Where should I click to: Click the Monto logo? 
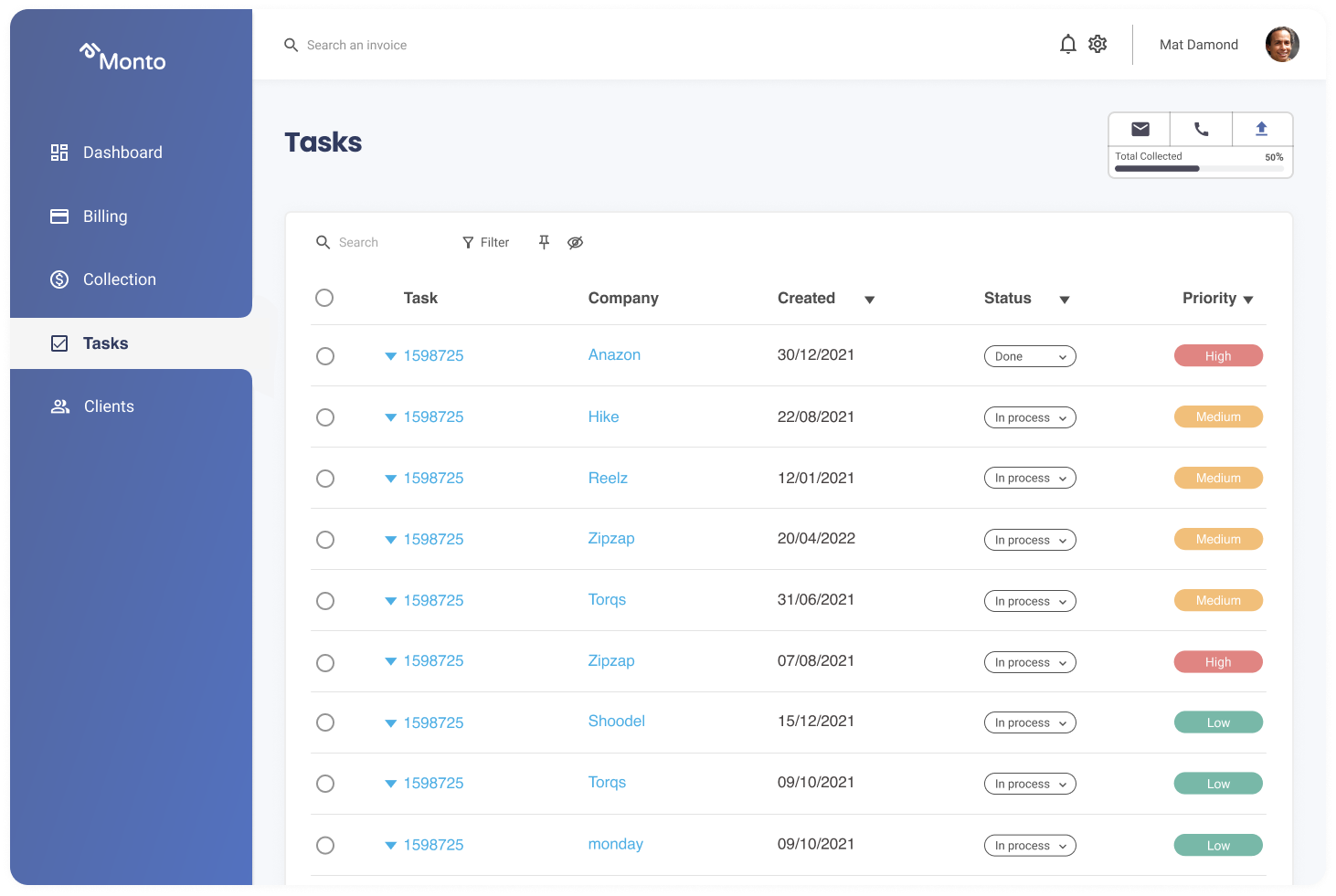[x=122, y=58]
